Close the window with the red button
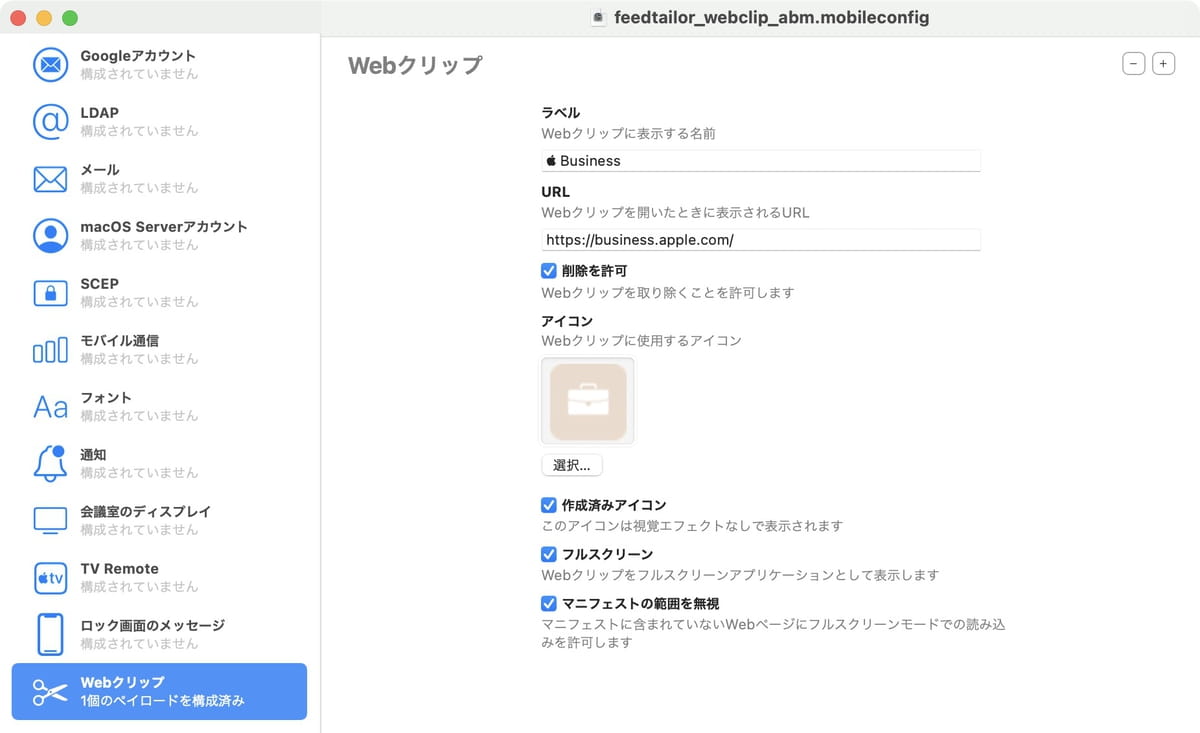This screenshot has height=733, width=1200. (18, 18)
